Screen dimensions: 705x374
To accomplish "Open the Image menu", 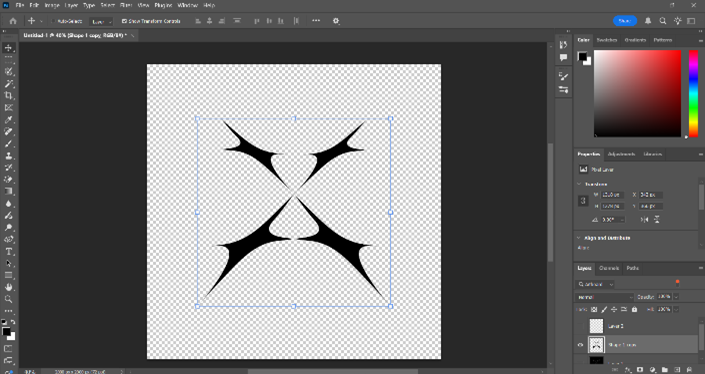I will click(52, 5).
